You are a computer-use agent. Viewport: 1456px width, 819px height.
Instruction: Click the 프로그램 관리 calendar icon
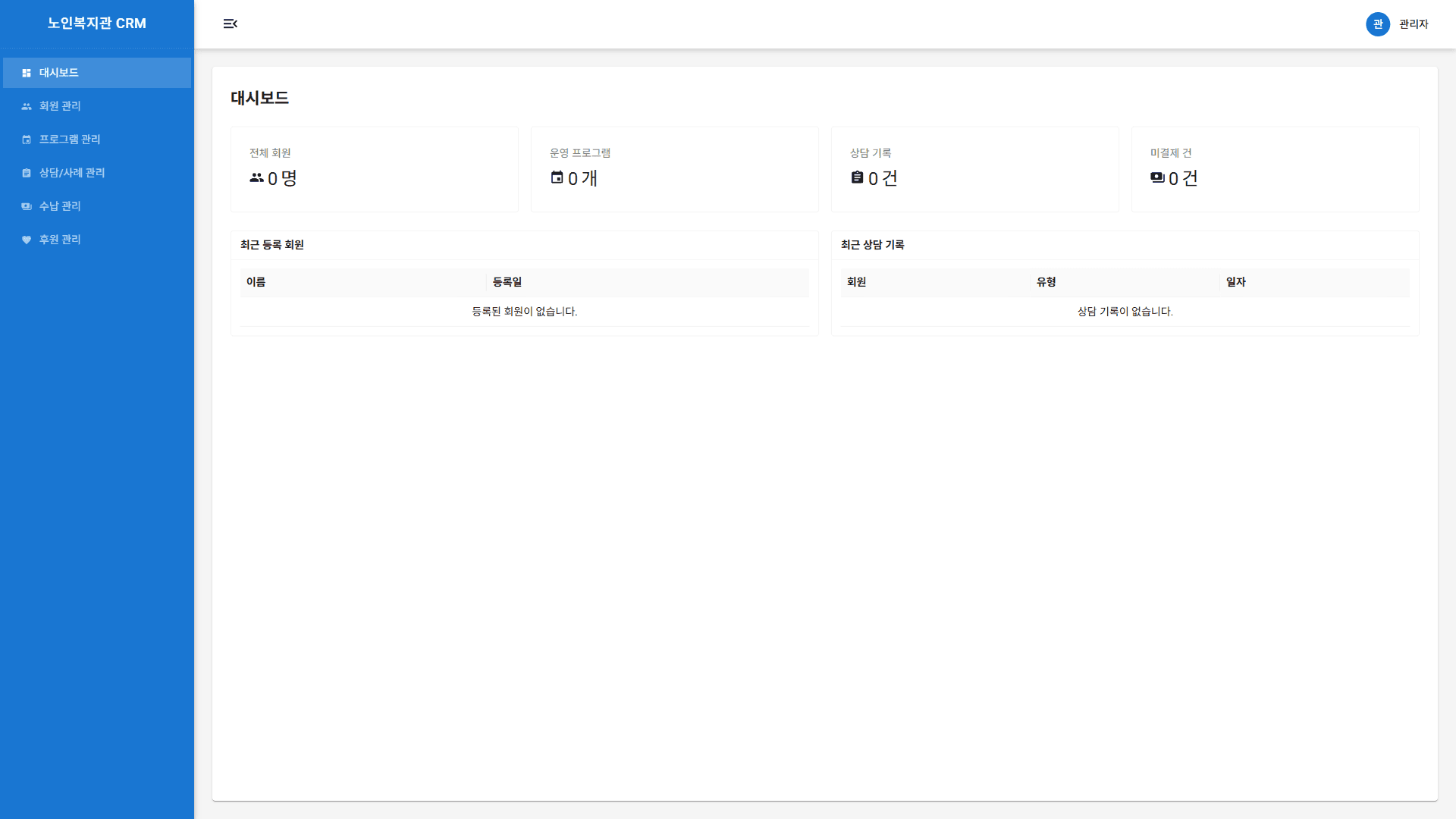(27, 140)
